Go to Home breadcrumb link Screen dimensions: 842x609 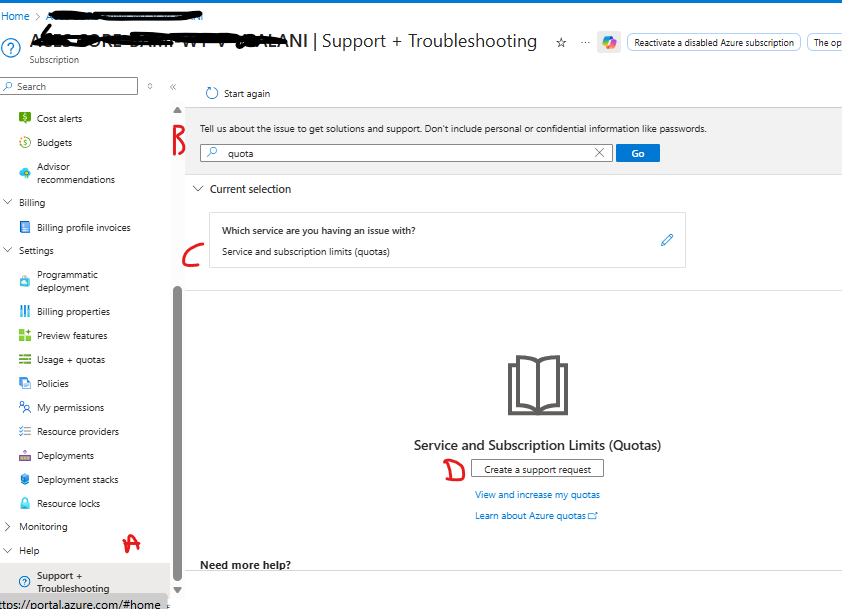tap(15, 16)
